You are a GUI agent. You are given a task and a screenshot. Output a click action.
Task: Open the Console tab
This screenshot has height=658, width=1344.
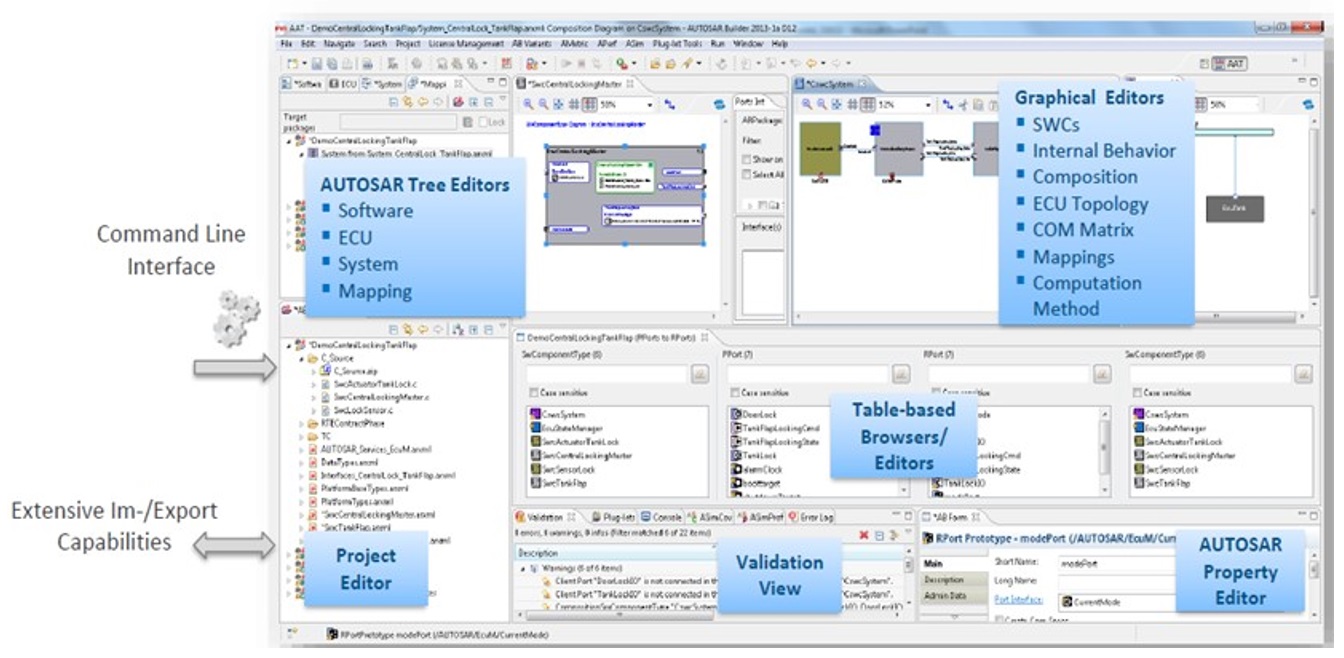[x=662, y=517]
